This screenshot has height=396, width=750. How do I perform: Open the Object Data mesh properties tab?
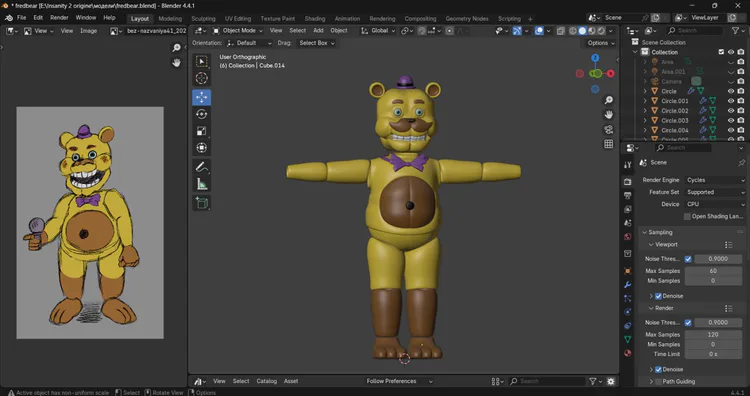(628, 339)
